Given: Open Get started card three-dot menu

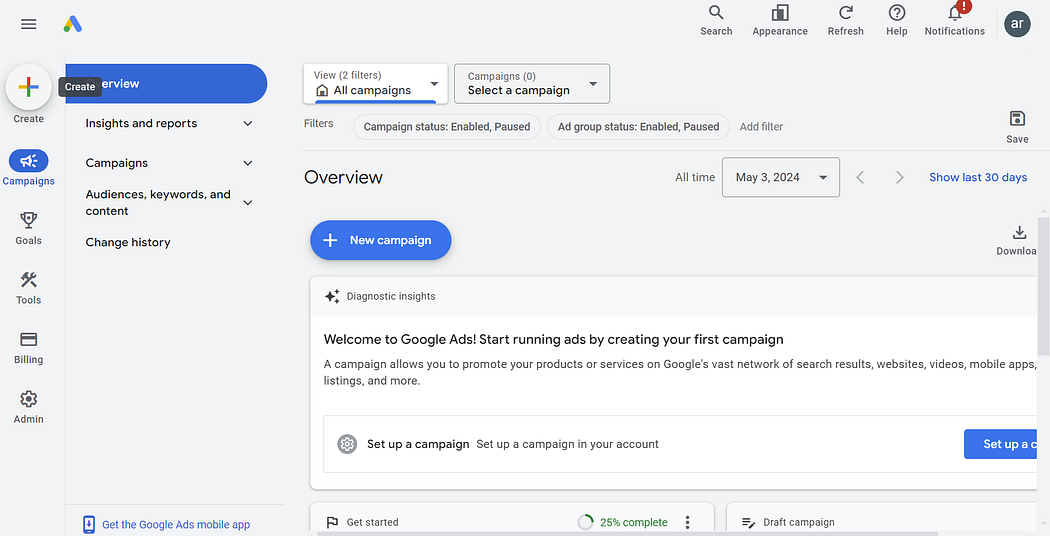Looking at the screenshot, I should pos(687,523).
